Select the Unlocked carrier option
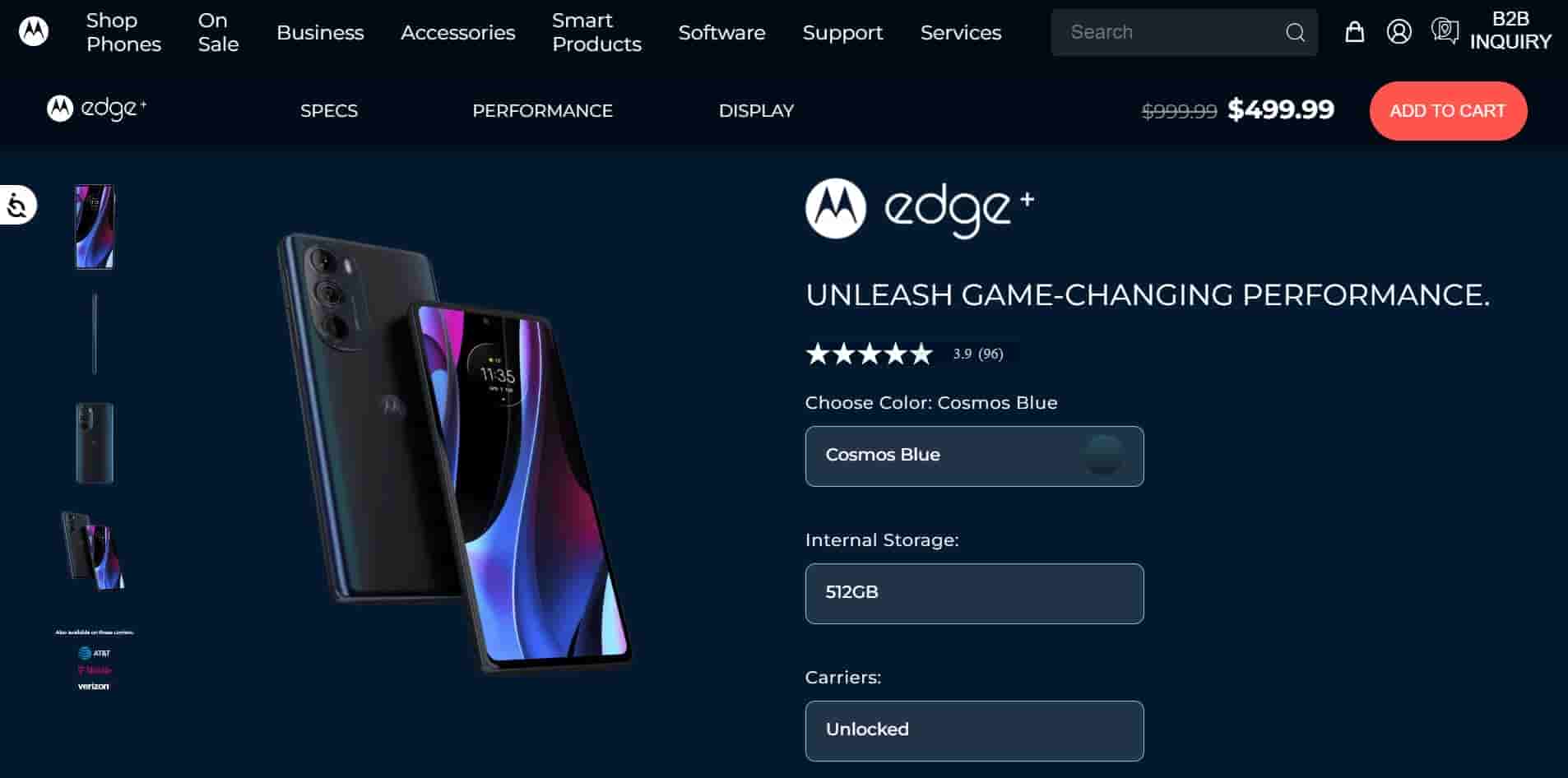This screenshot has height=778, width=1568. tap(974, 730)
